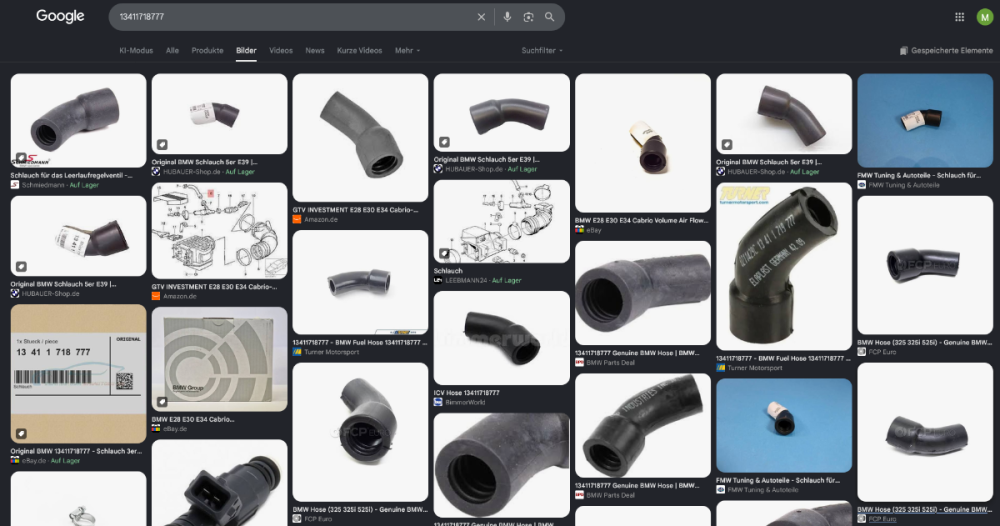Submit search with the magnifier icon
The height and width of the screenshot is (526, 1000).
[549, 17]
